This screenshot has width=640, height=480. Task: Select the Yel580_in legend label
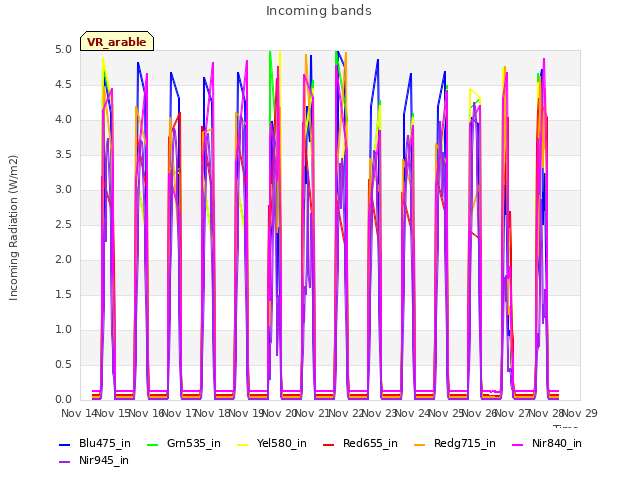pyautogui.click(x=282, y=444)
